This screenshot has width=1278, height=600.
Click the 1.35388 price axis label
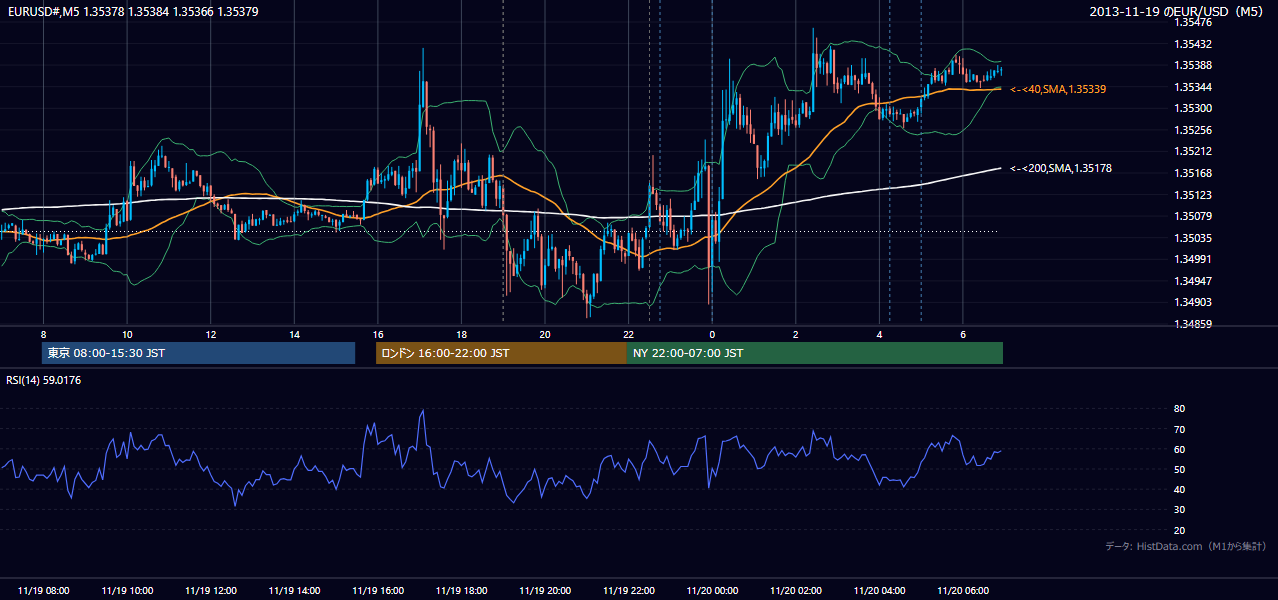(1193, 65)
